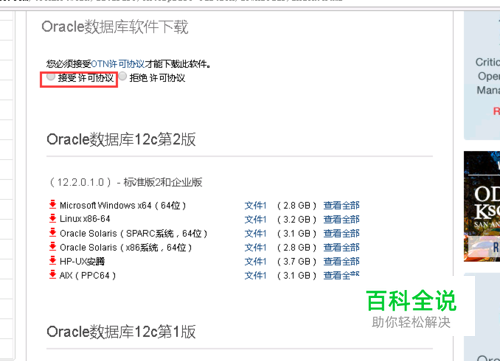Open the OTN许可协议 license link
Image resolution: width=500 pixels, height=361 pixels.
[117, 64]
